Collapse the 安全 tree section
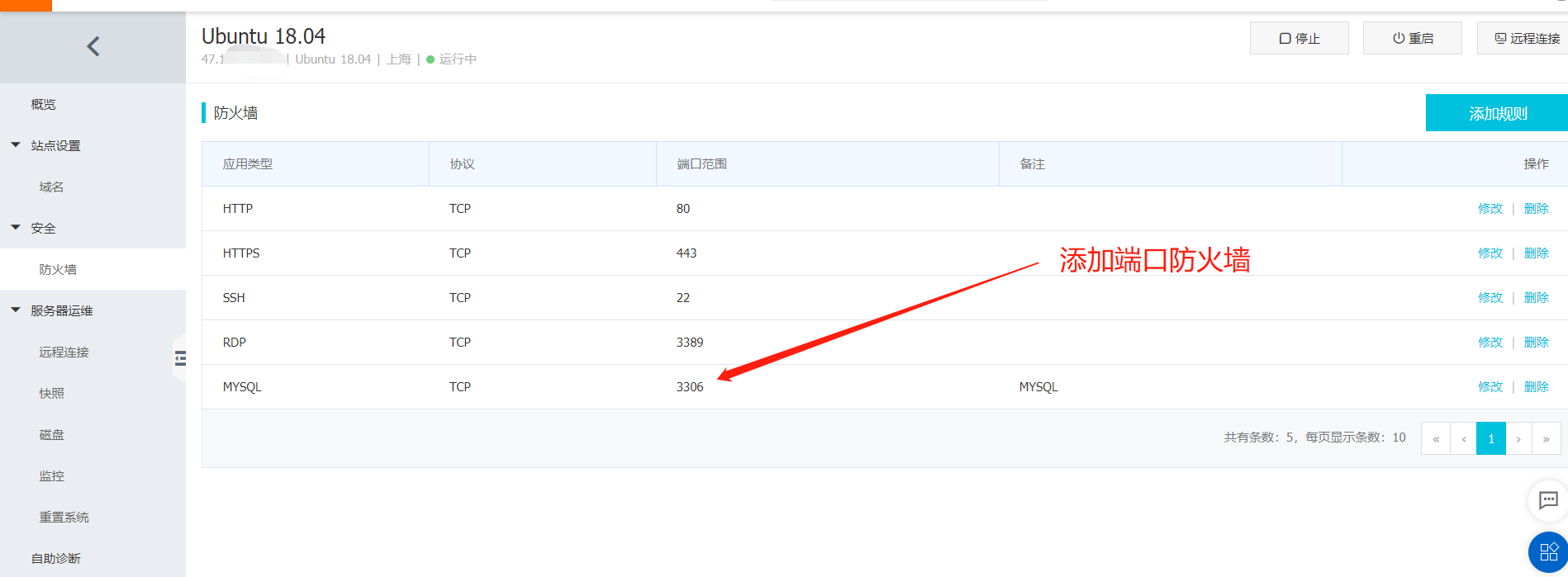Viewport: 1568px width, 577px height. 16,228
